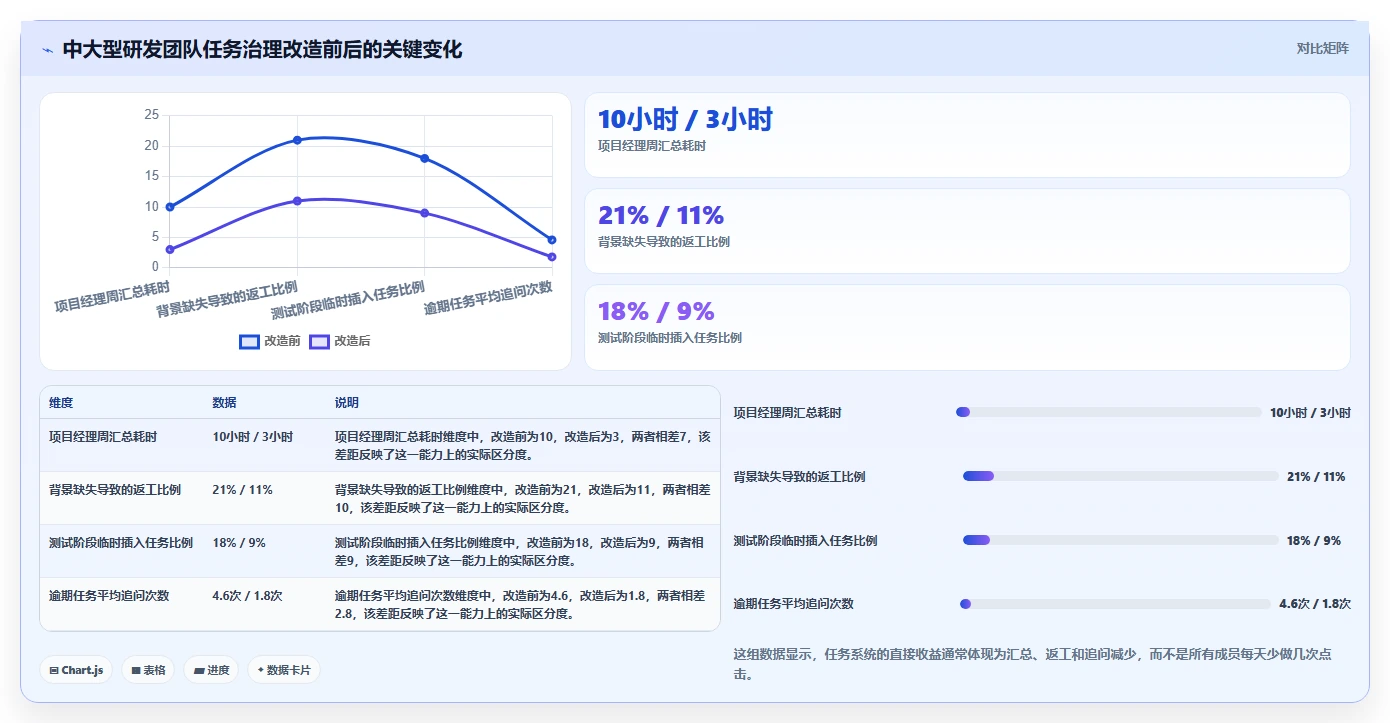Click the 21% / 11% value beside the progress bar

[x=1316, y=476]
